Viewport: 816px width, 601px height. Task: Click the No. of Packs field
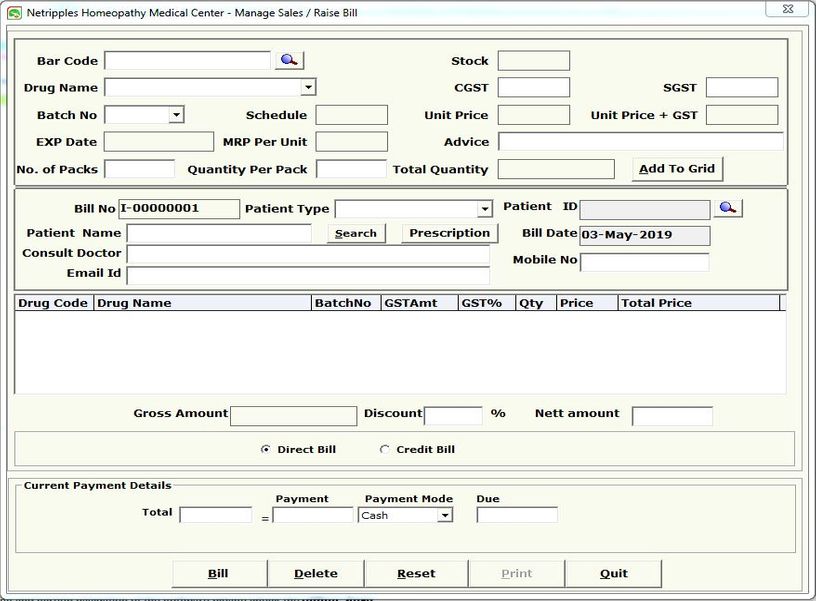(139, 169)
